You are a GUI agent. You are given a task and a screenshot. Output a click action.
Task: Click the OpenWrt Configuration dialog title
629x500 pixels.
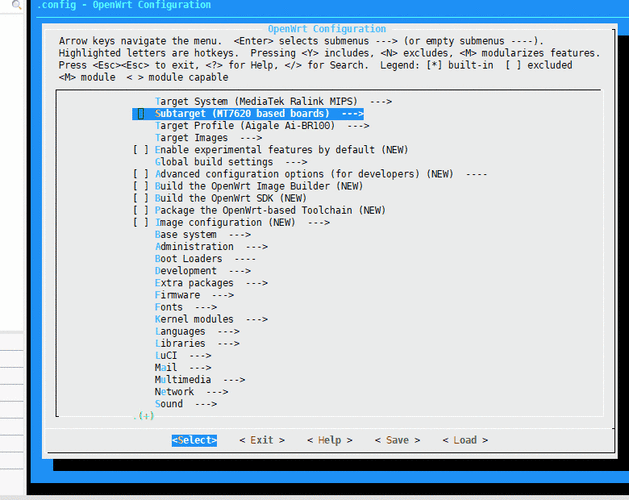pyautogui.click(x=327, y=29)
